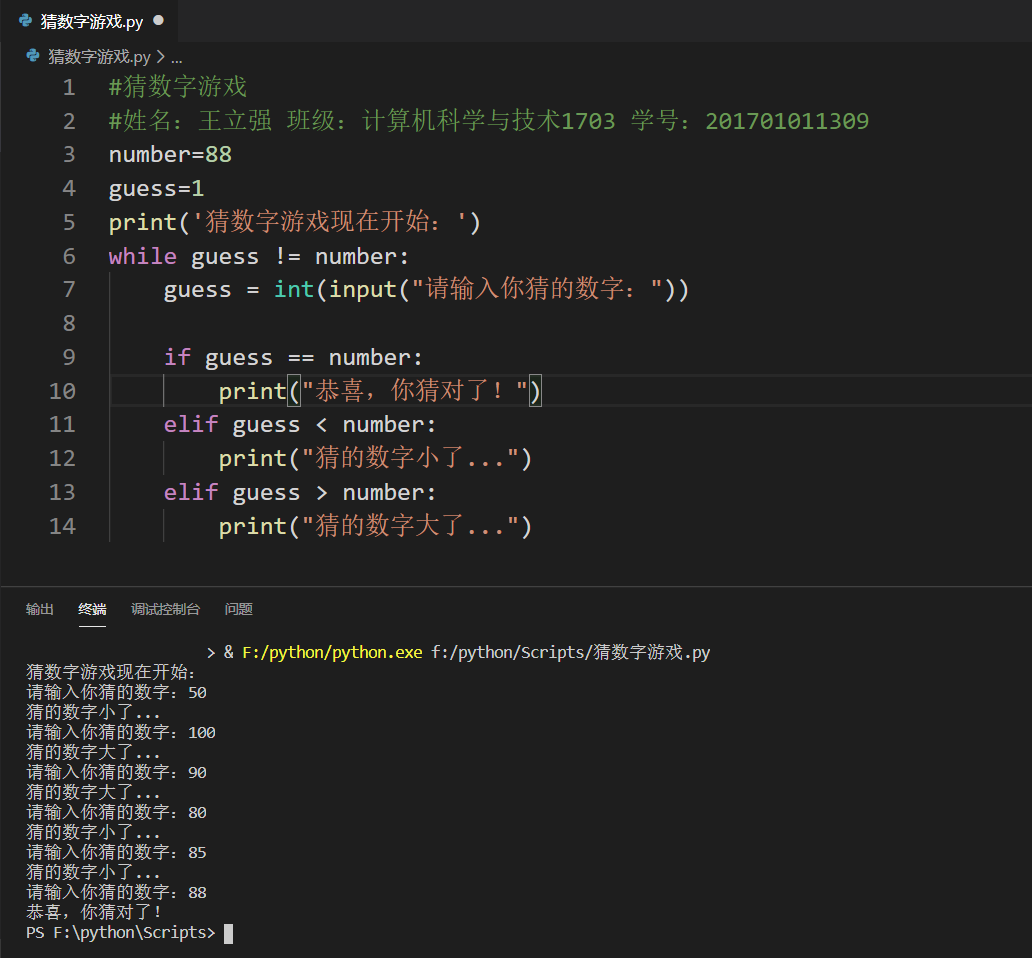
Task: Switch to the 输出 panel tab
Action: tap(39, 609)
